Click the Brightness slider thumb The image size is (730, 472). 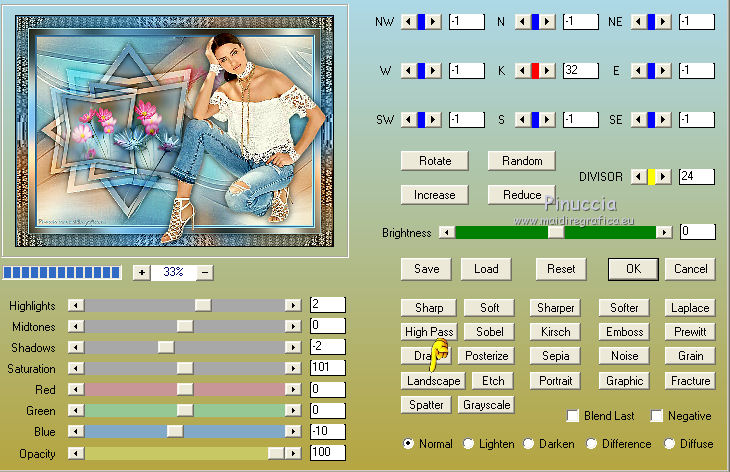pyautogui.click(x=556, y=232)
